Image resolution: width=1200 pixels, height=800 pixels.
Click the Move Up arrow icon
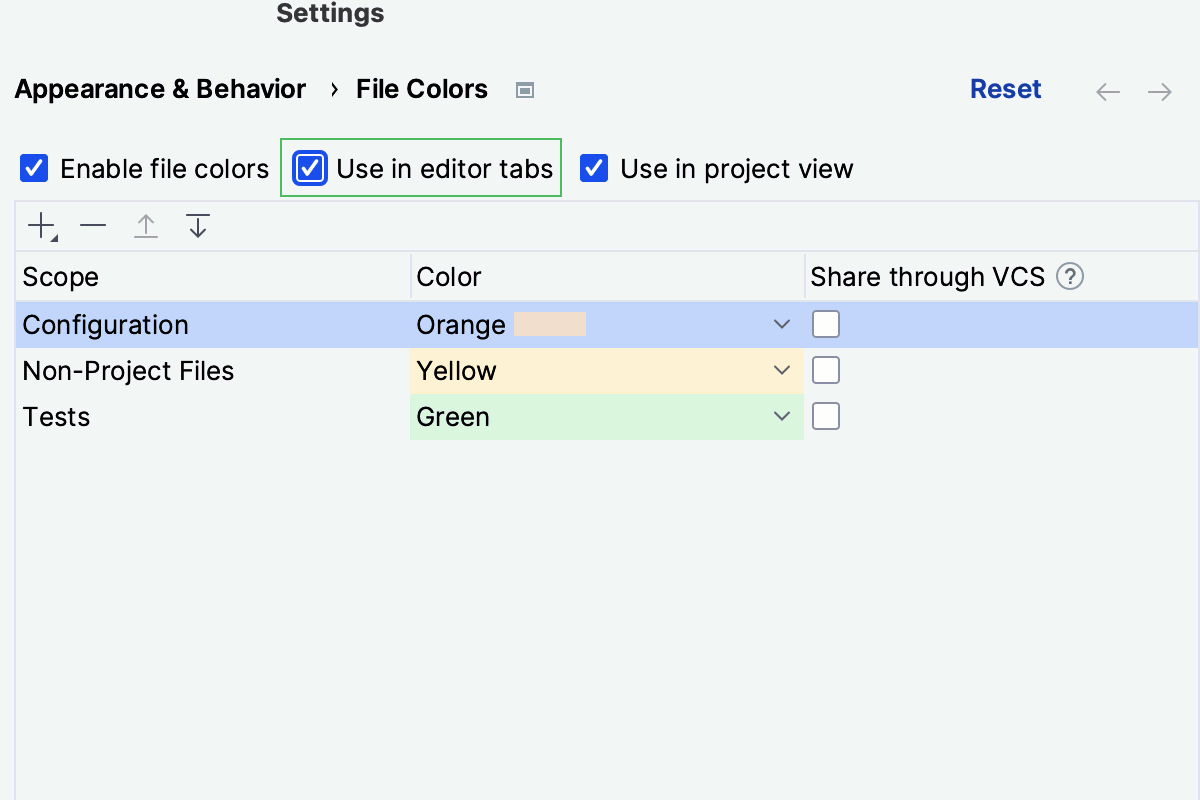(146, 225)
